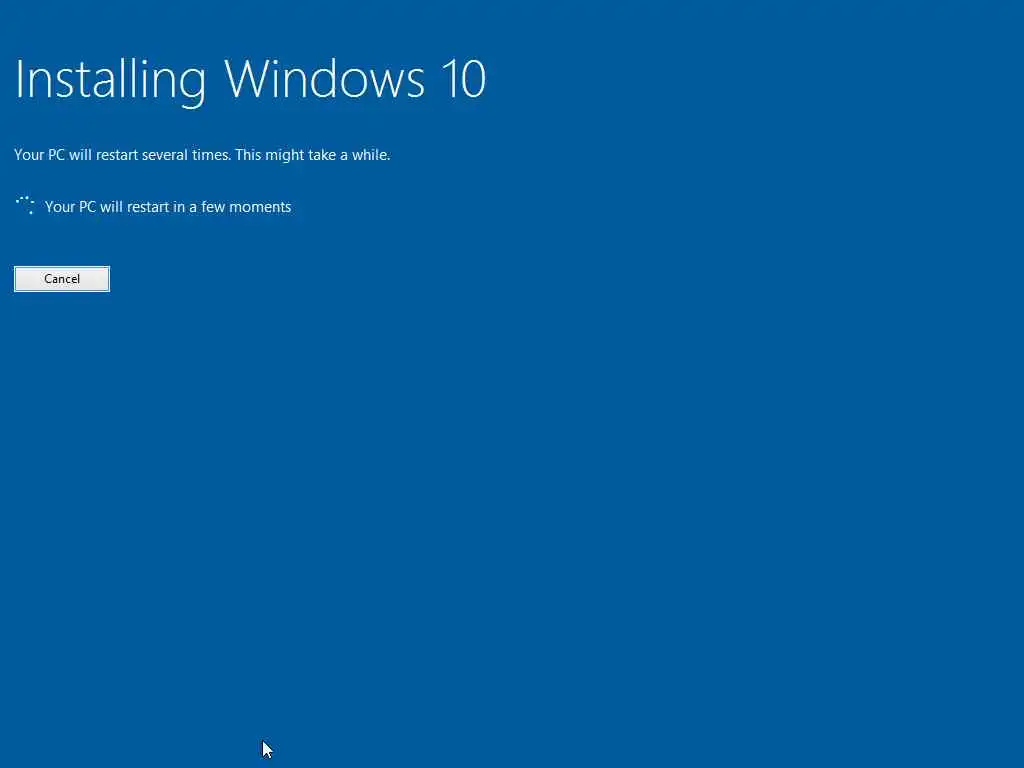Viewport: 1024px width, 768px height.
Task: Click "Your PC will restart several times" text
Action: [122, 155]
